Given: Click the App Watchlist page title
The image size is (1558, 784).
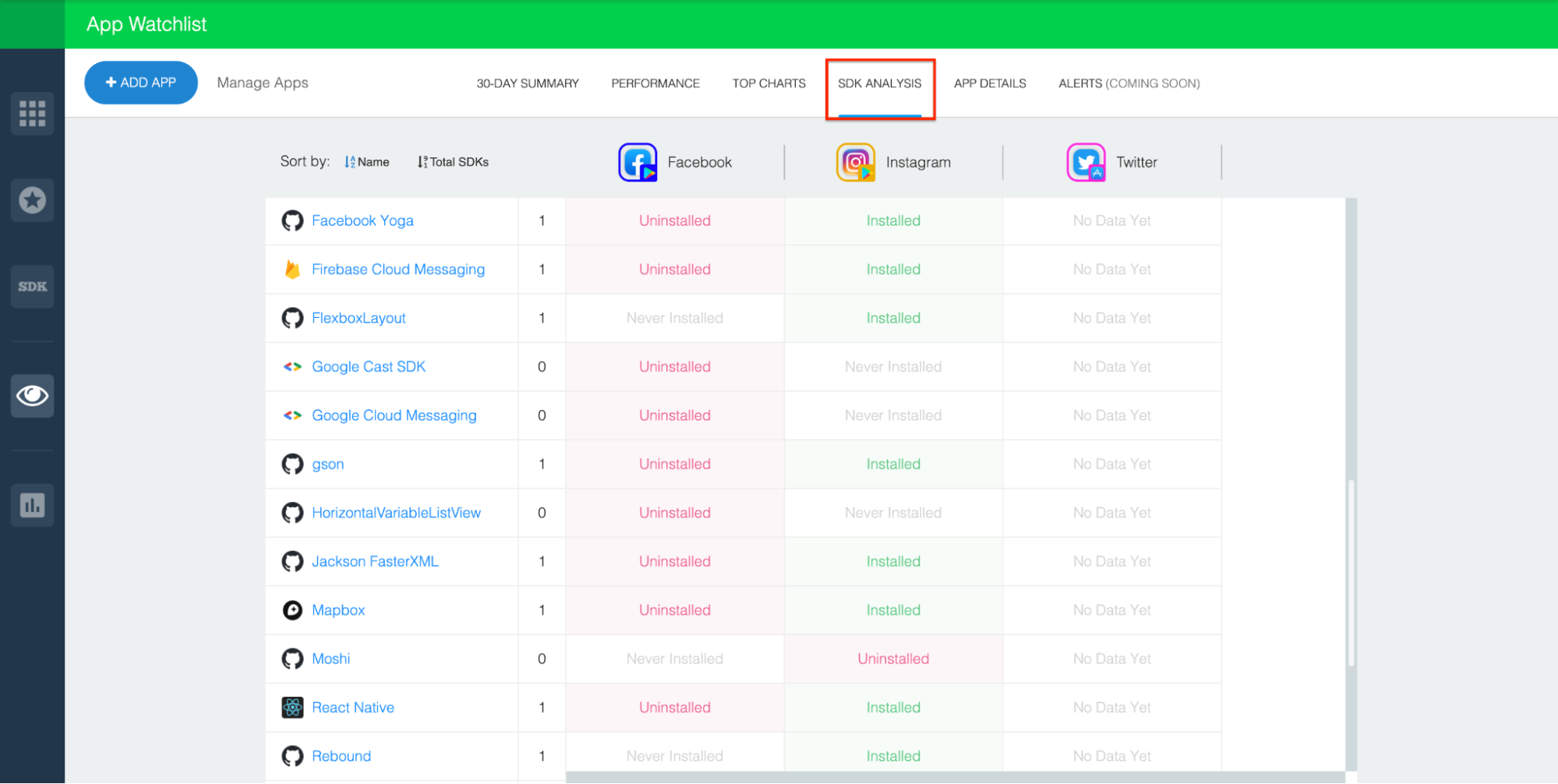Looking at the screenshot, I should (x=147, y=24).
